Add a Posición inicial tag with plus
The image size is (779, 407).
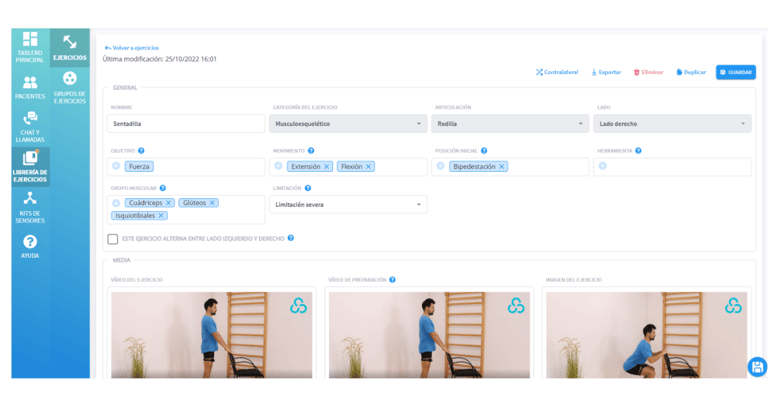pyautogui.click(x=440, y=166)
